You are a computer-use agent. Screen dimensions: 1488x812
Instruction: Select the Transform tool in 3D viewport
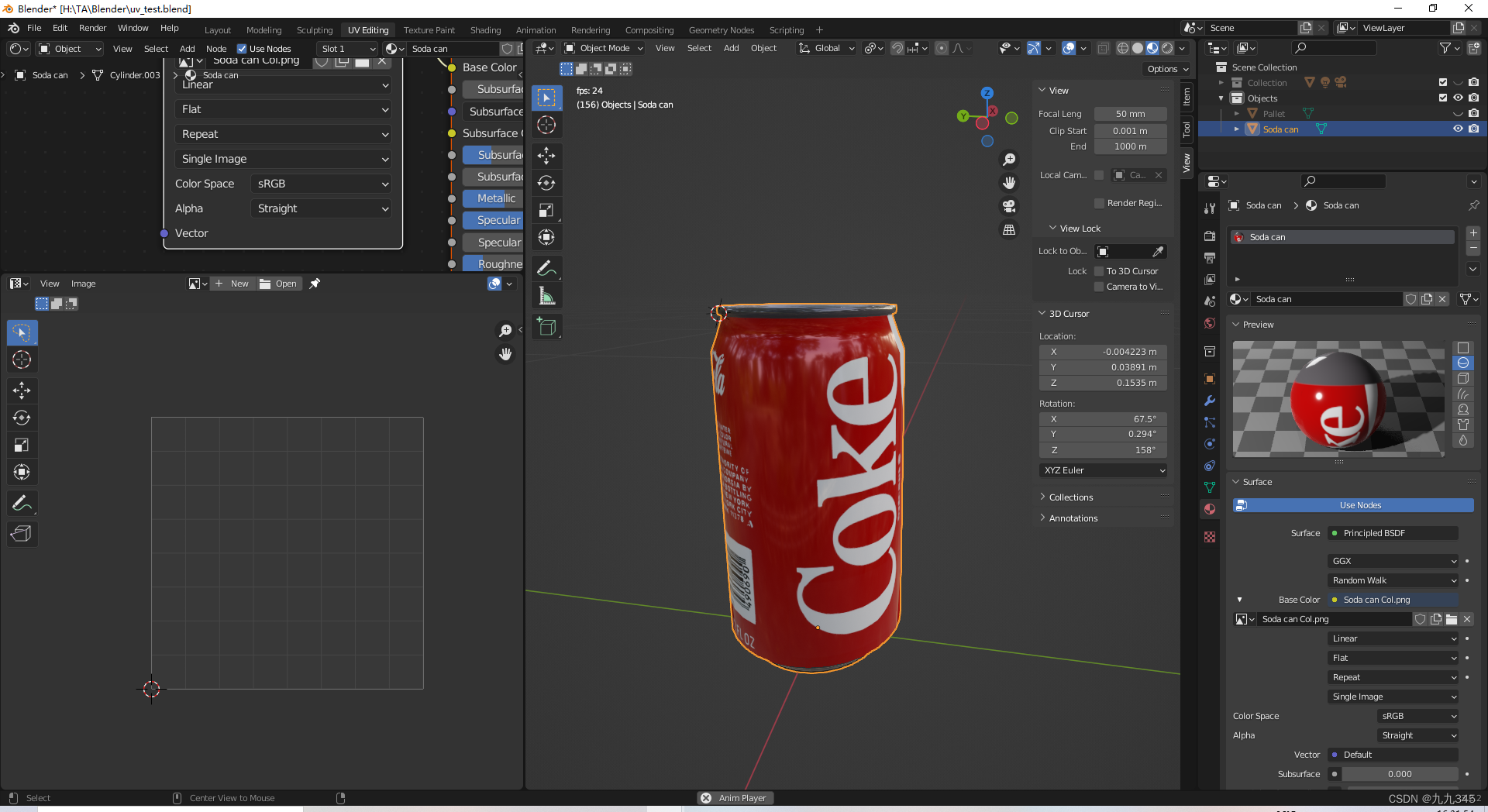[x=546, y=237]
